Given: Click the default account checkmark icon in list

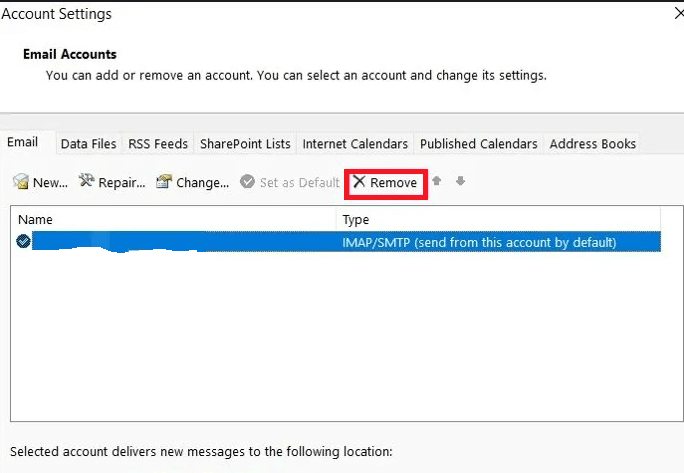Looking at the screenshot, I should tap(23, 241).
